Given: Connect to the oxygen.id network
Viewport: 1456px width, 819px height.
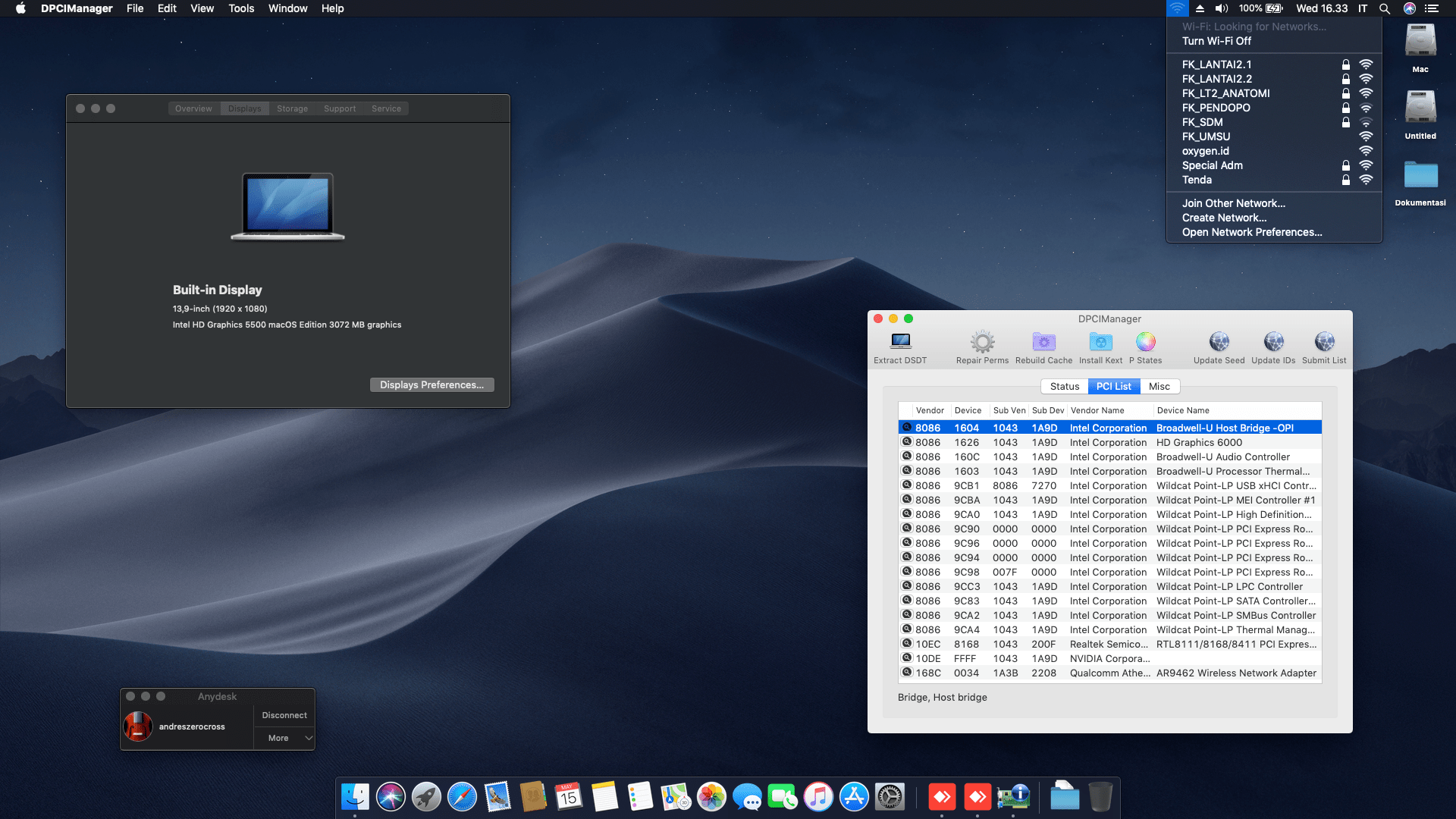Looking at the screenshot, I should (1205, 151).
